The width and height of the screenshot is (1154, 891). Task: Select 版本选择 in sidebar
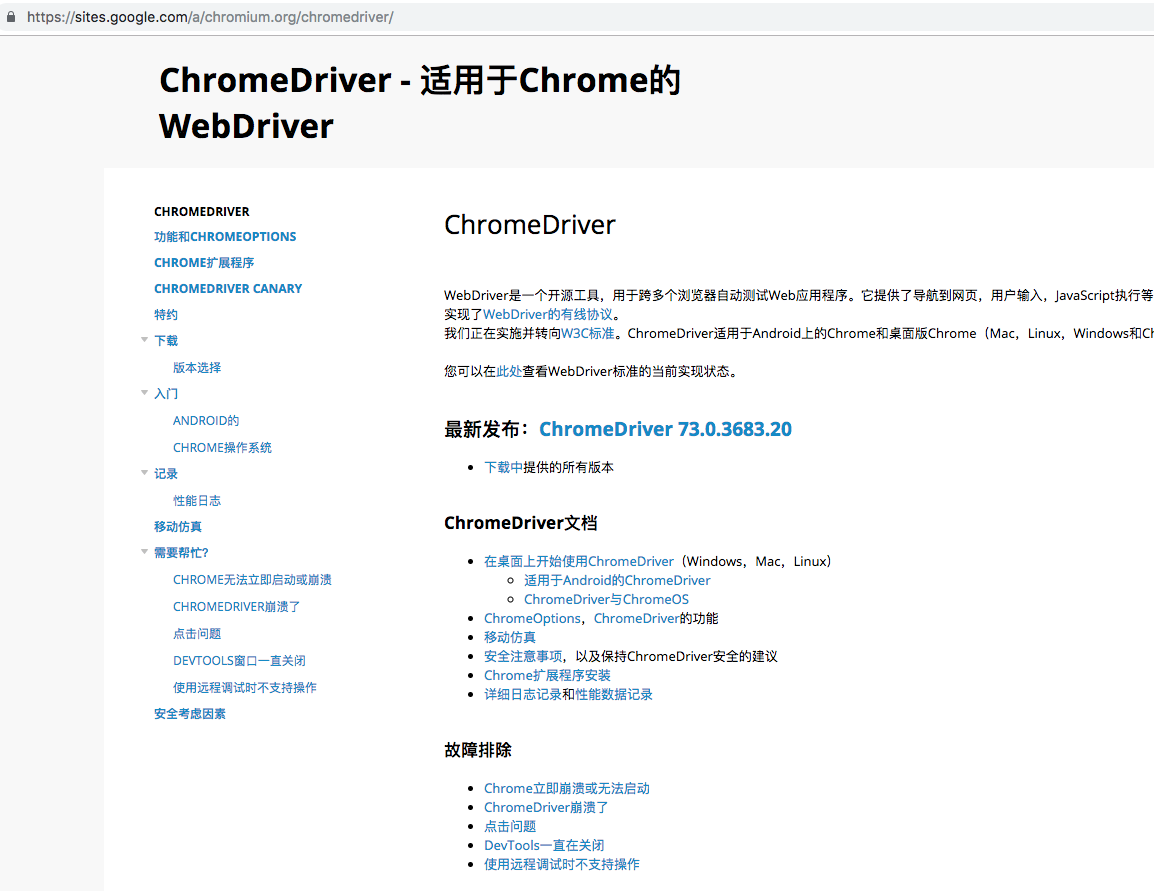(x=197, y=368)
